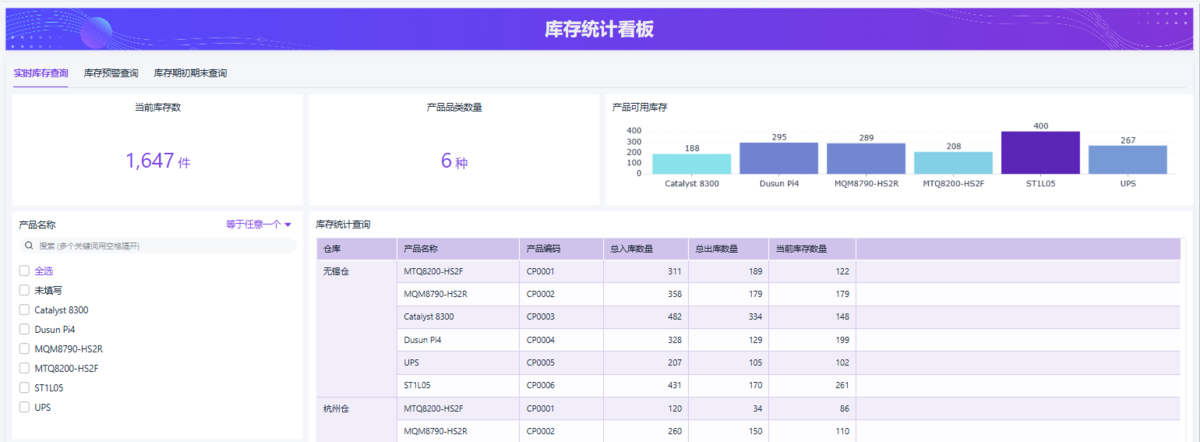Click the 当前库存数量 column header
Image resolution: width=1200 pixels, height=442 pixels.
pyautogui.click(x=803, y=249)
